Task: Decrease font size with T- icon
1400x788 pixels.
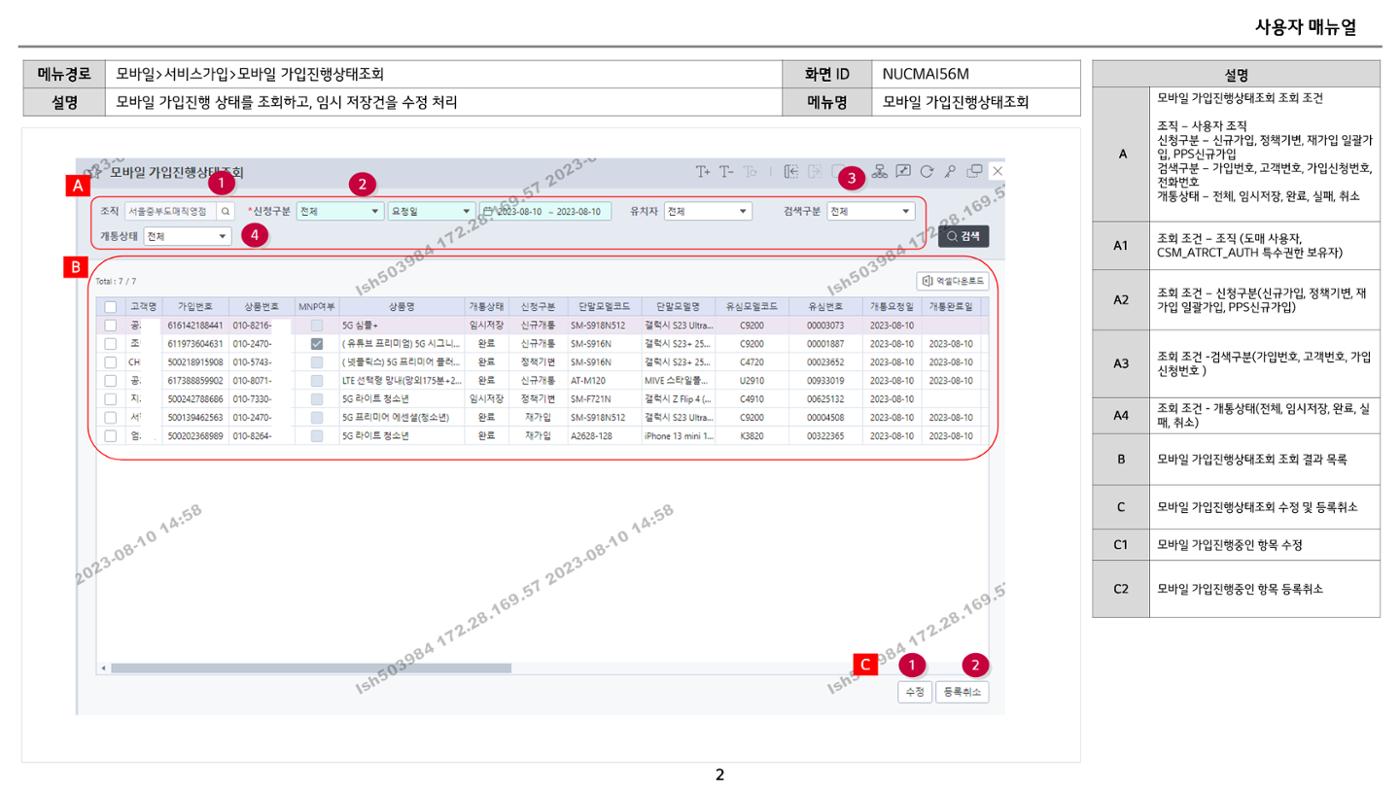Action: (726, 172)
